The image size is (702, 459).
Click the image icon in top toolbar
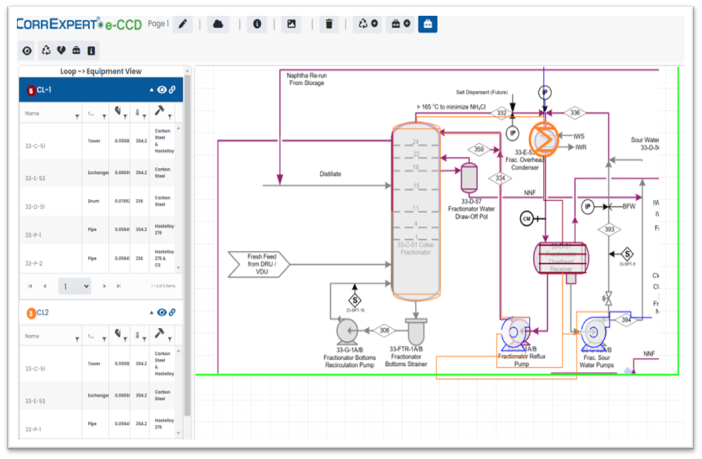291,24
